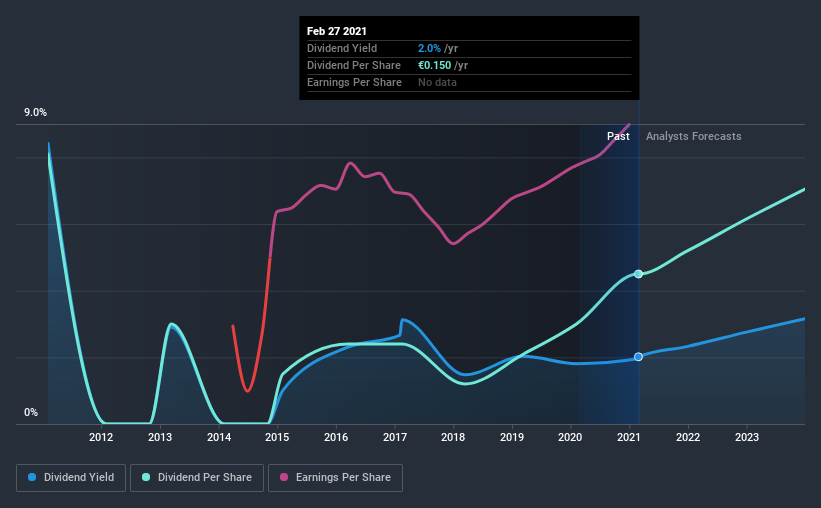
Task: Toggle the Dividend Per Share legend button
Action: [x=197, y=478]
